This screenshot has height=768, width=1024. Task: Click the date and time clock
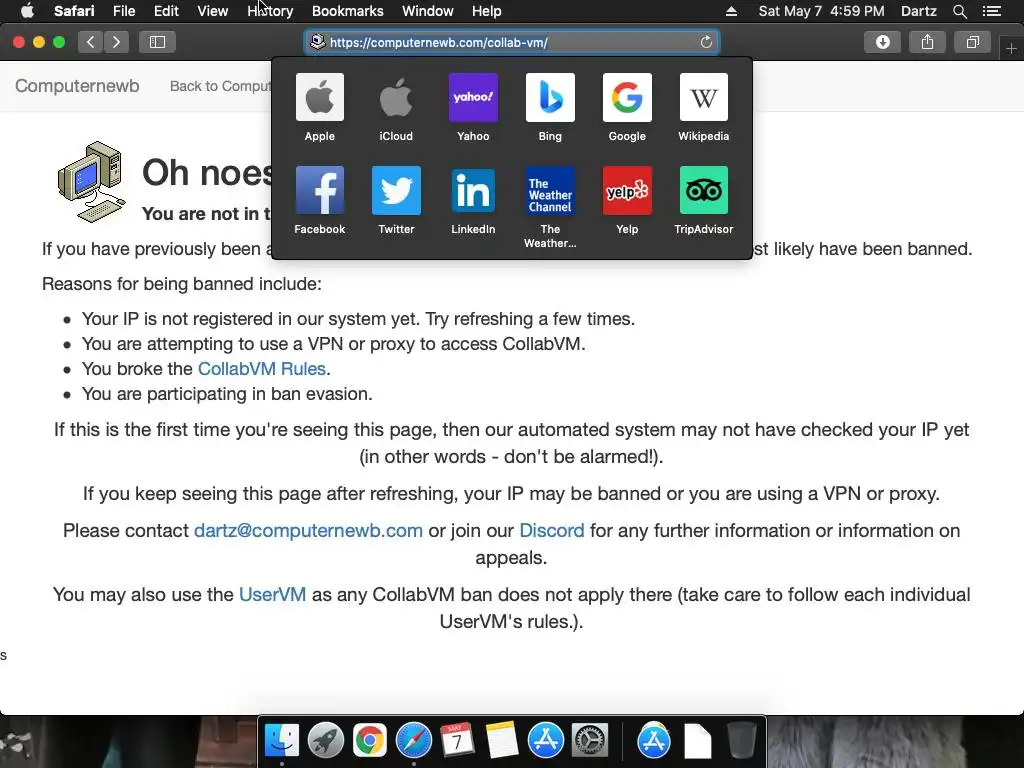tap(821, 11)
